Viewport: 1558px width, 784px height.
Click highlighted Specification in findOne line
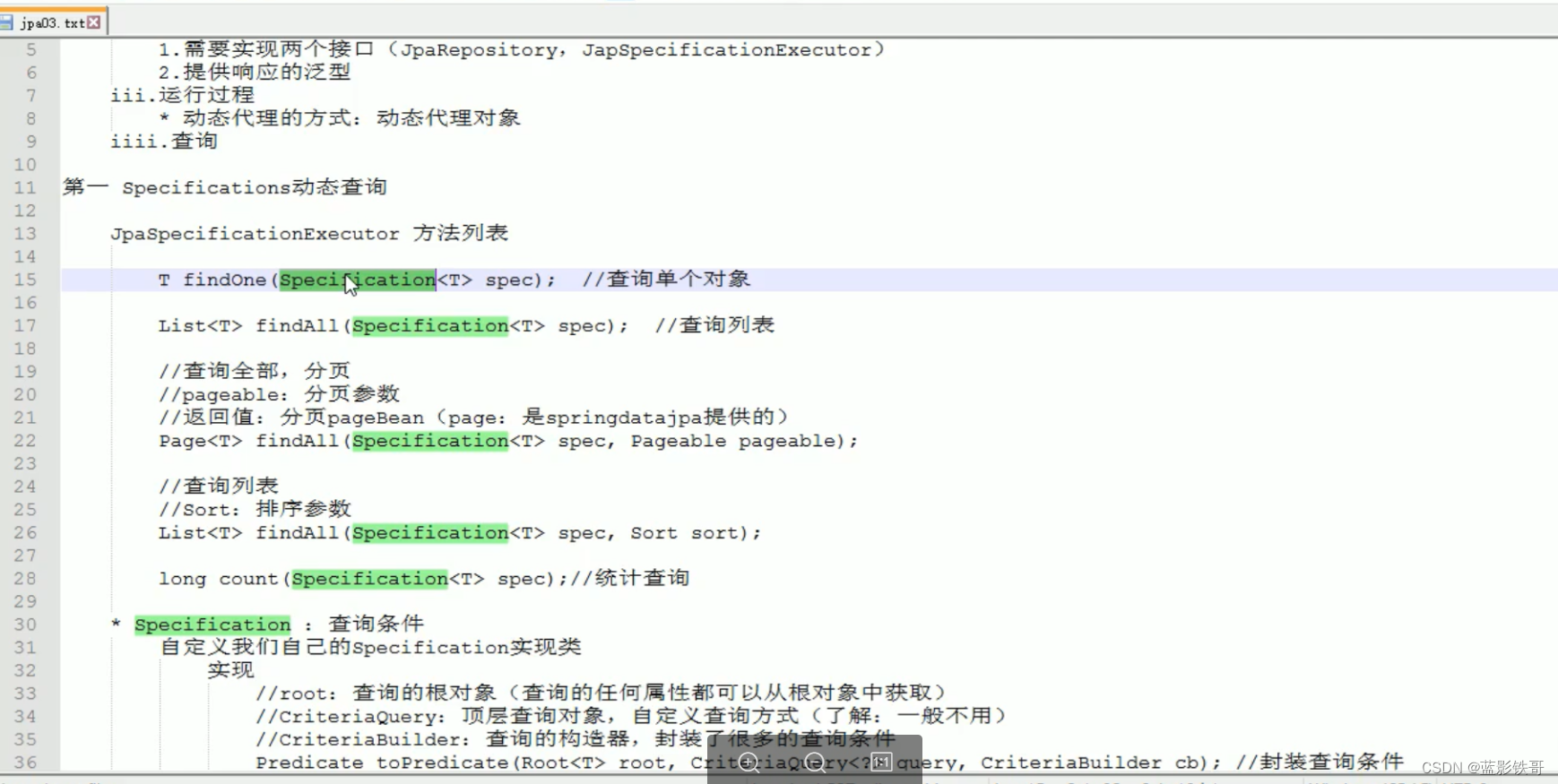[358, 280]
